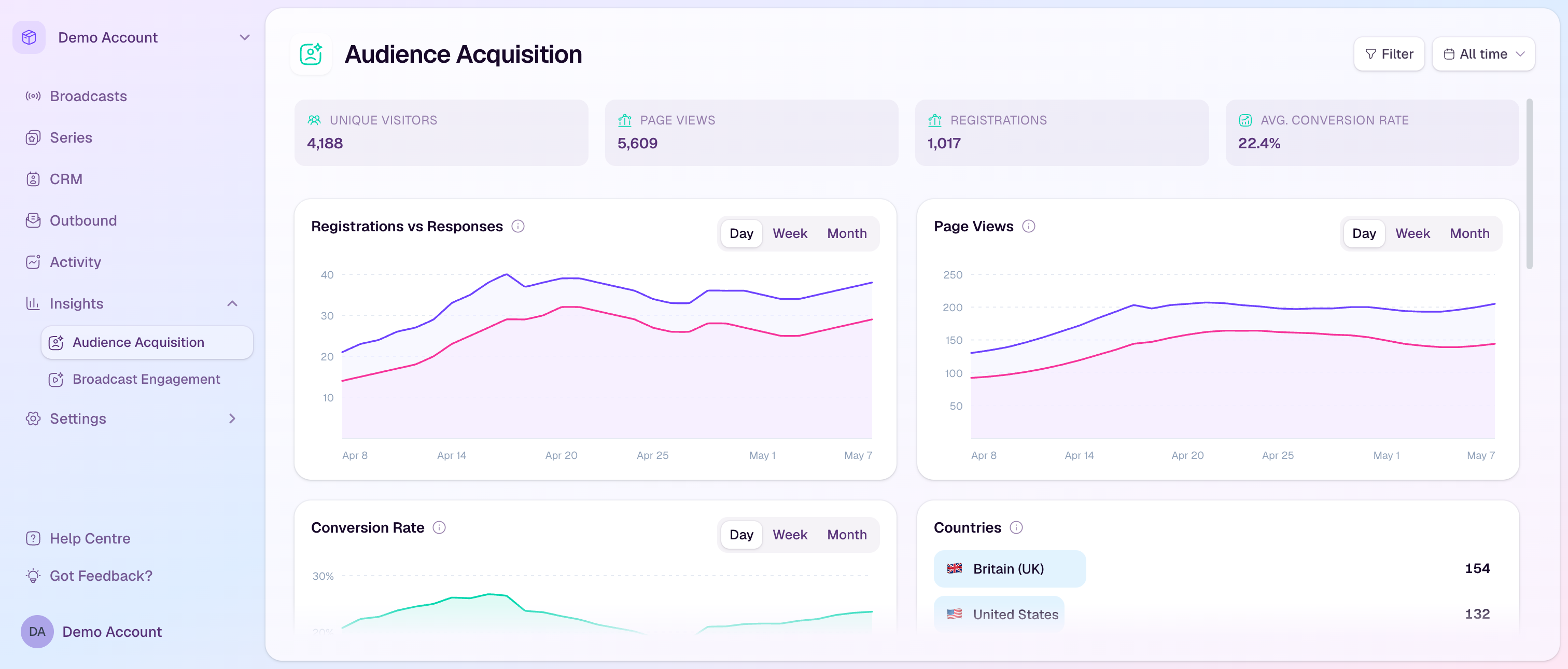Screen dimensions: 1568x669
Task: Select Audience Acquisition in sidebar
Action: (147, 343)
